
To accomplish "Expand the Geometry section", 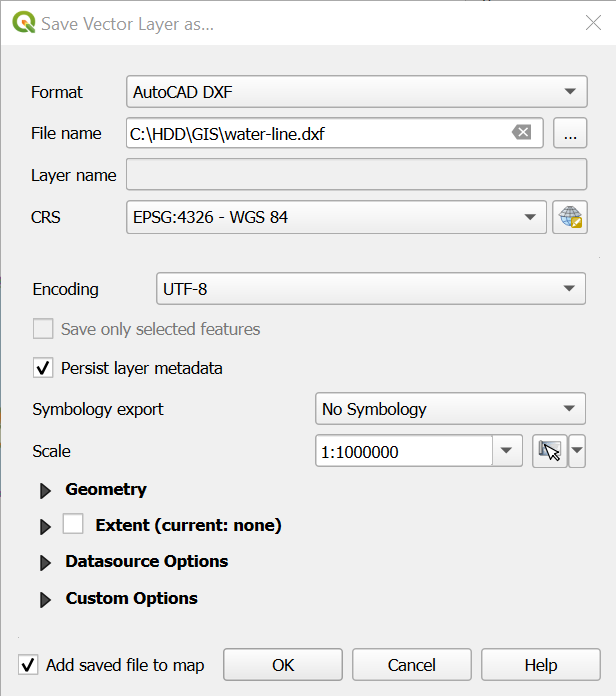I will (x=45, y=490).
